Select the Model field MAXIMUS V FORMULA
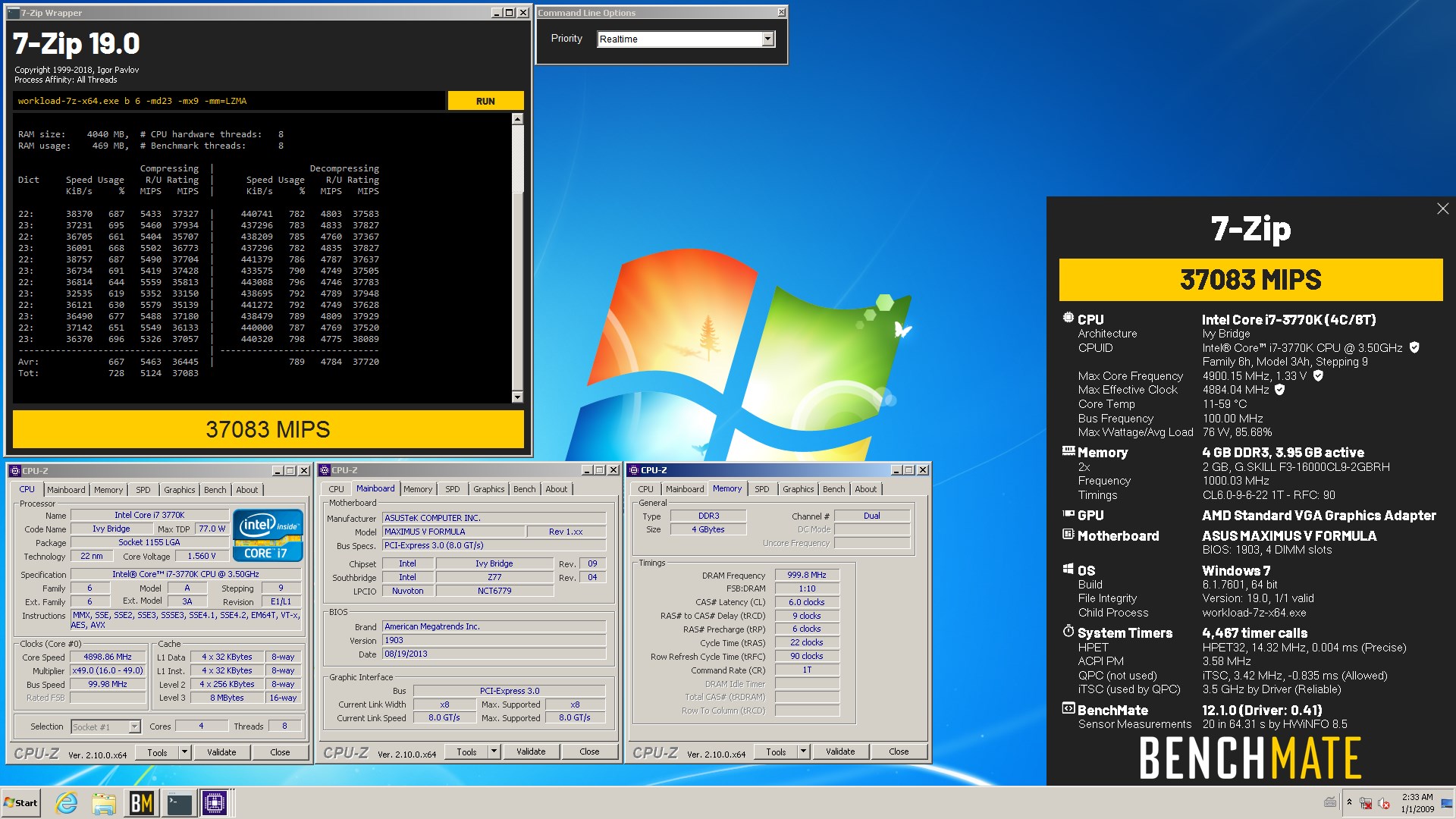Viewport: 1456px width, 819px height. click(x=453, y=532)
